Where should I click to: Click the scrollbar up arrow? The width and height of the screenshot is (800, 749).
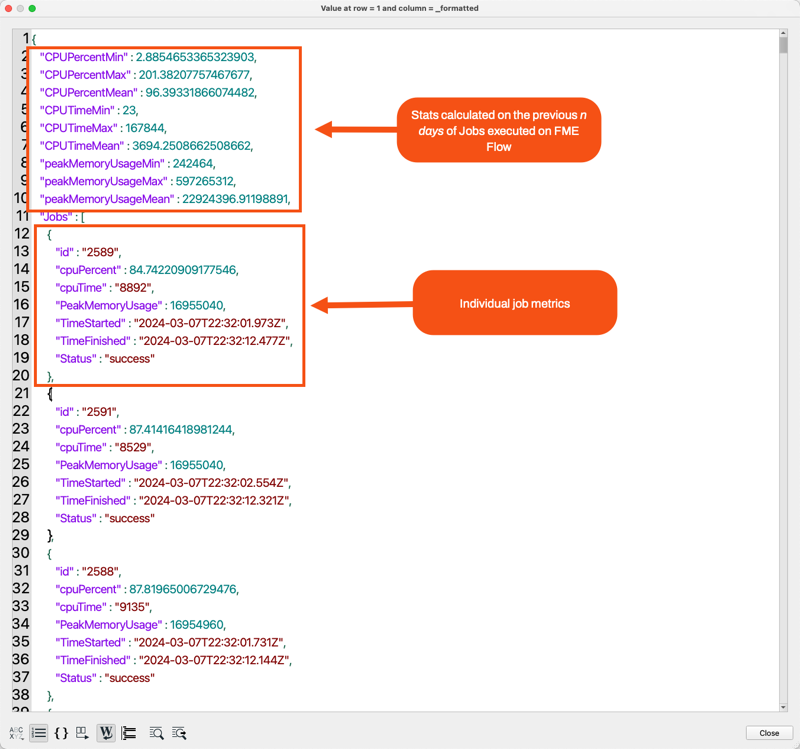[783, 33]
